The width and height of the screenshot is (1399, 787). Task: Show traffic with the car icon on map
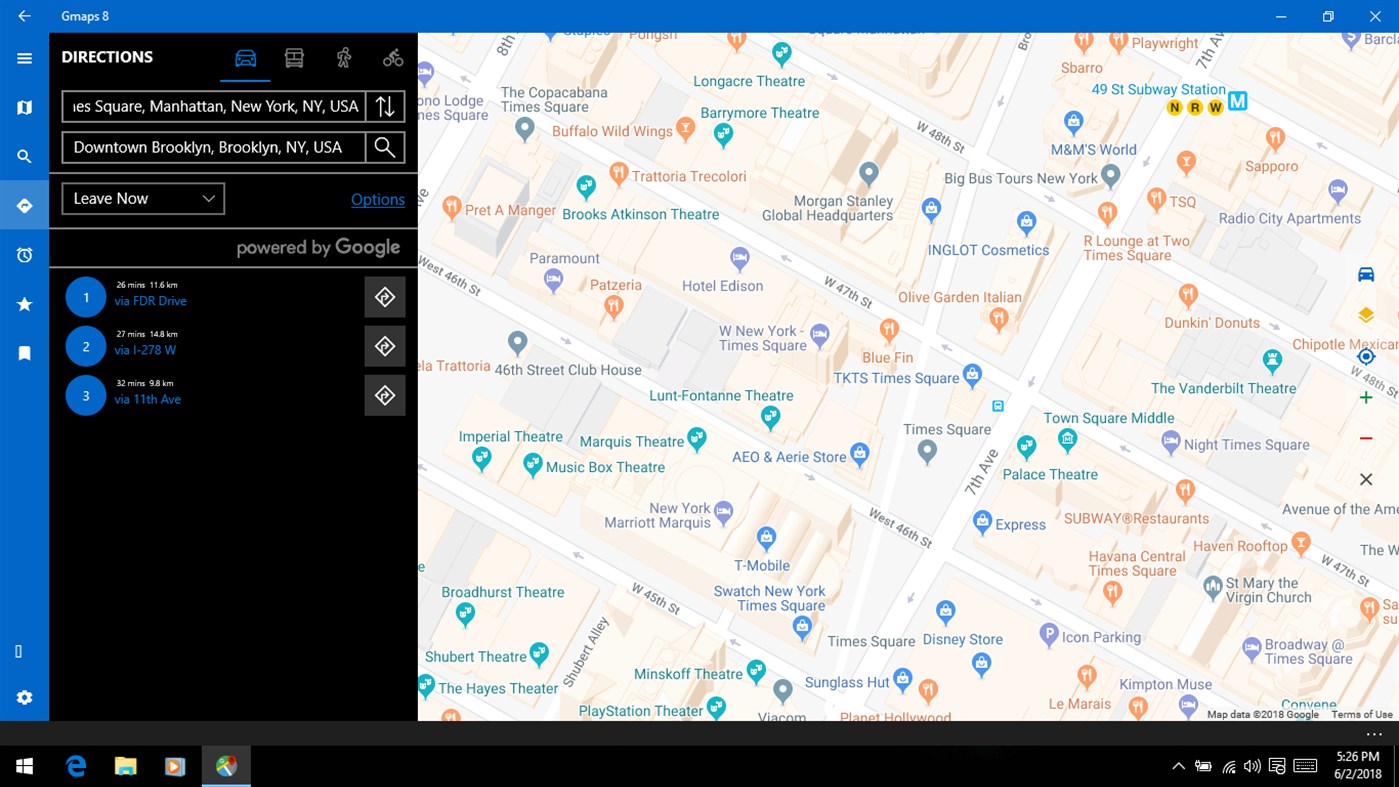point(1365,273)
